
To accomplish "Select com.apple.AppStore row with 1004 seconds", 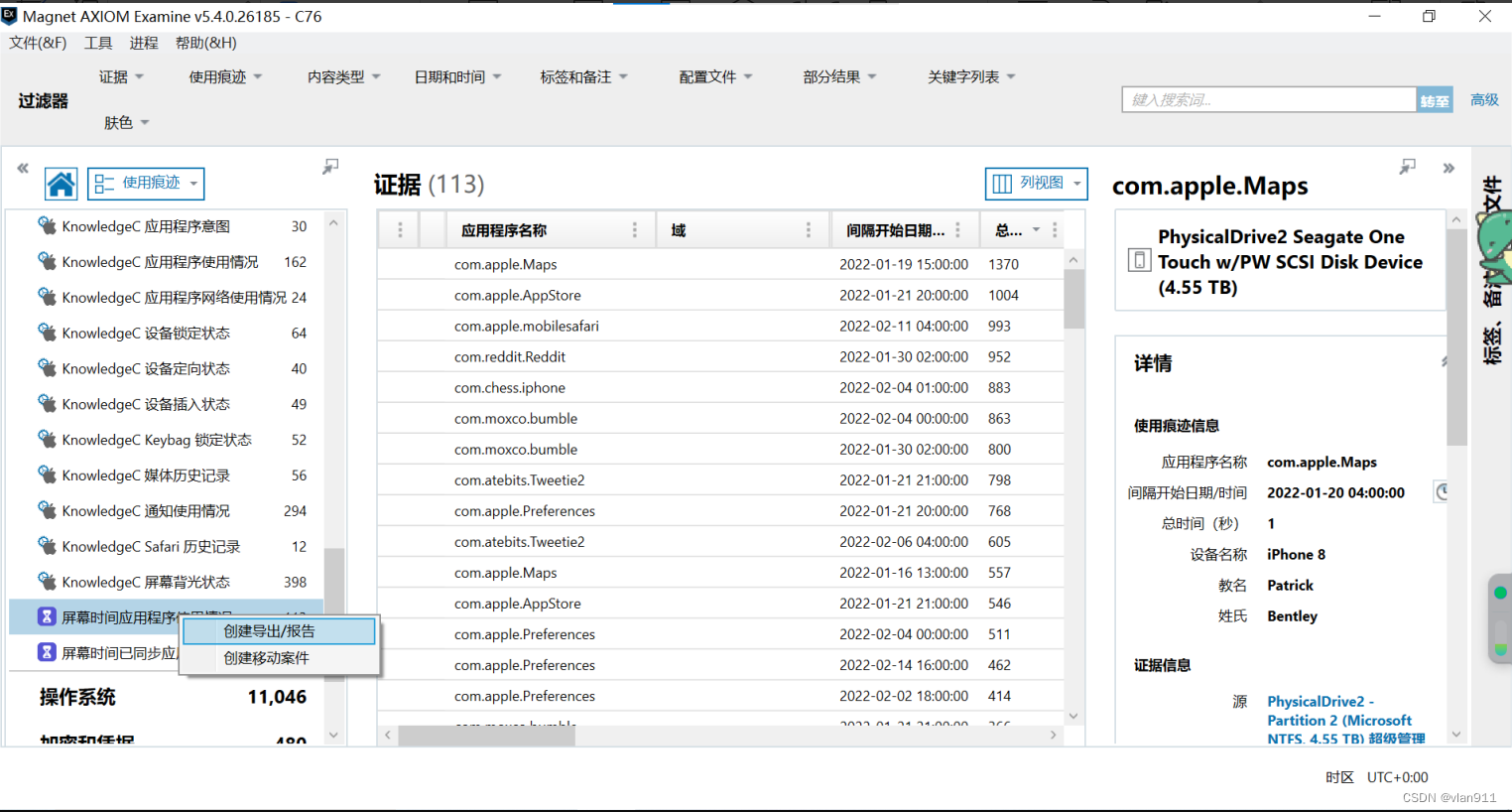I will (720, 296).
